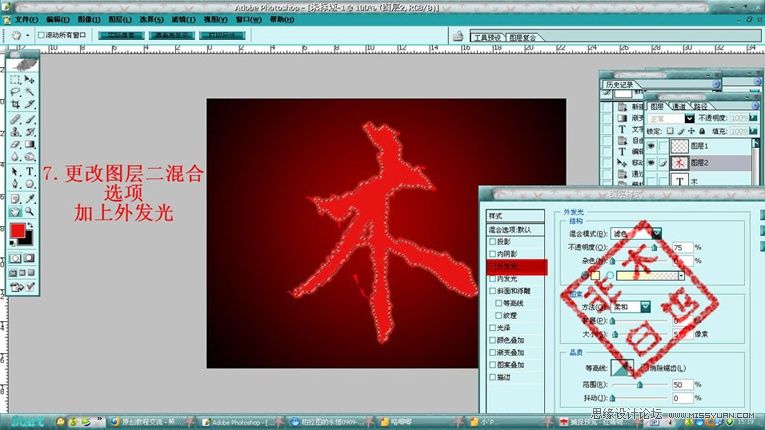The height and width of the screenshot is (430, 765).
Task: Select the Hand tool in toolbox
Action: (15, 212)
